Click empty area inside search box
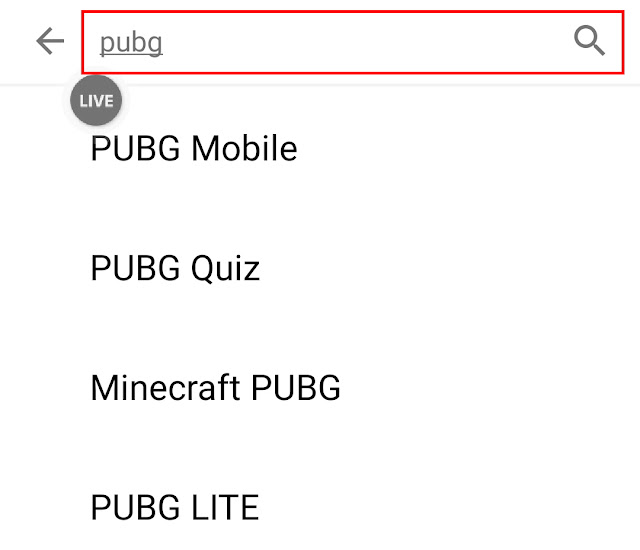 [359, 42]
